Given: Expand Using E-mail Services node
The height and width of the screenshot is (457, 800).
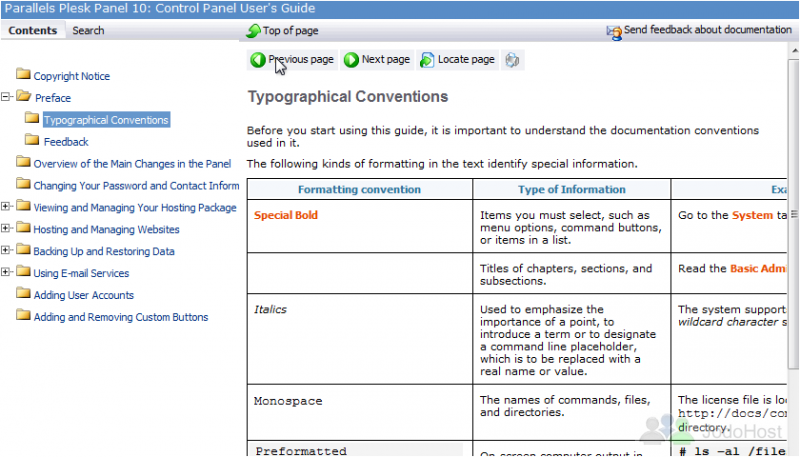Looking at the screenshot, I should coord(6,272).
